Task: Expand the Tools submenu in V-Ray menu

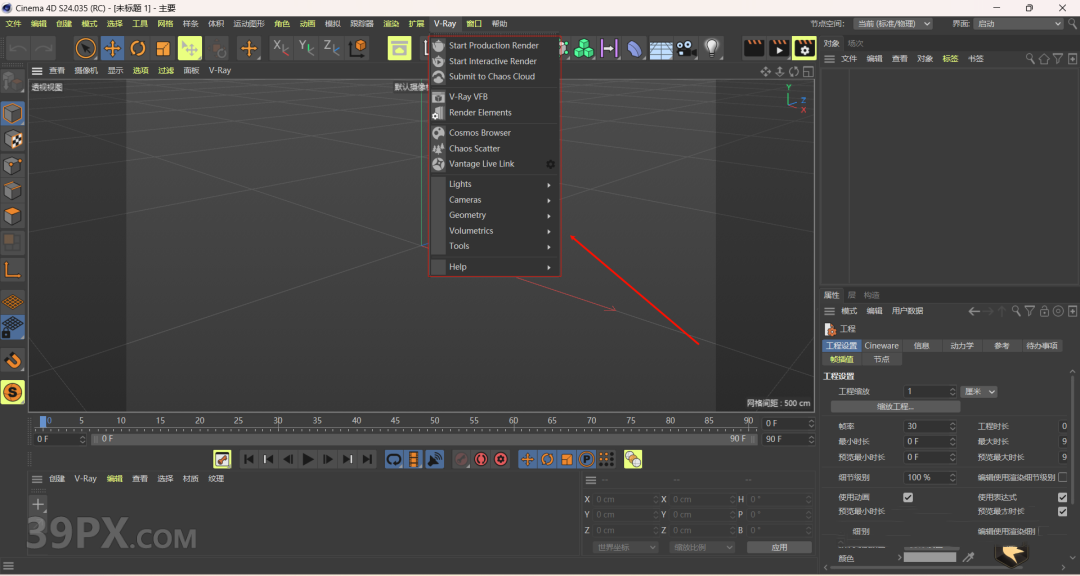Action: click(x=494, y=246)
